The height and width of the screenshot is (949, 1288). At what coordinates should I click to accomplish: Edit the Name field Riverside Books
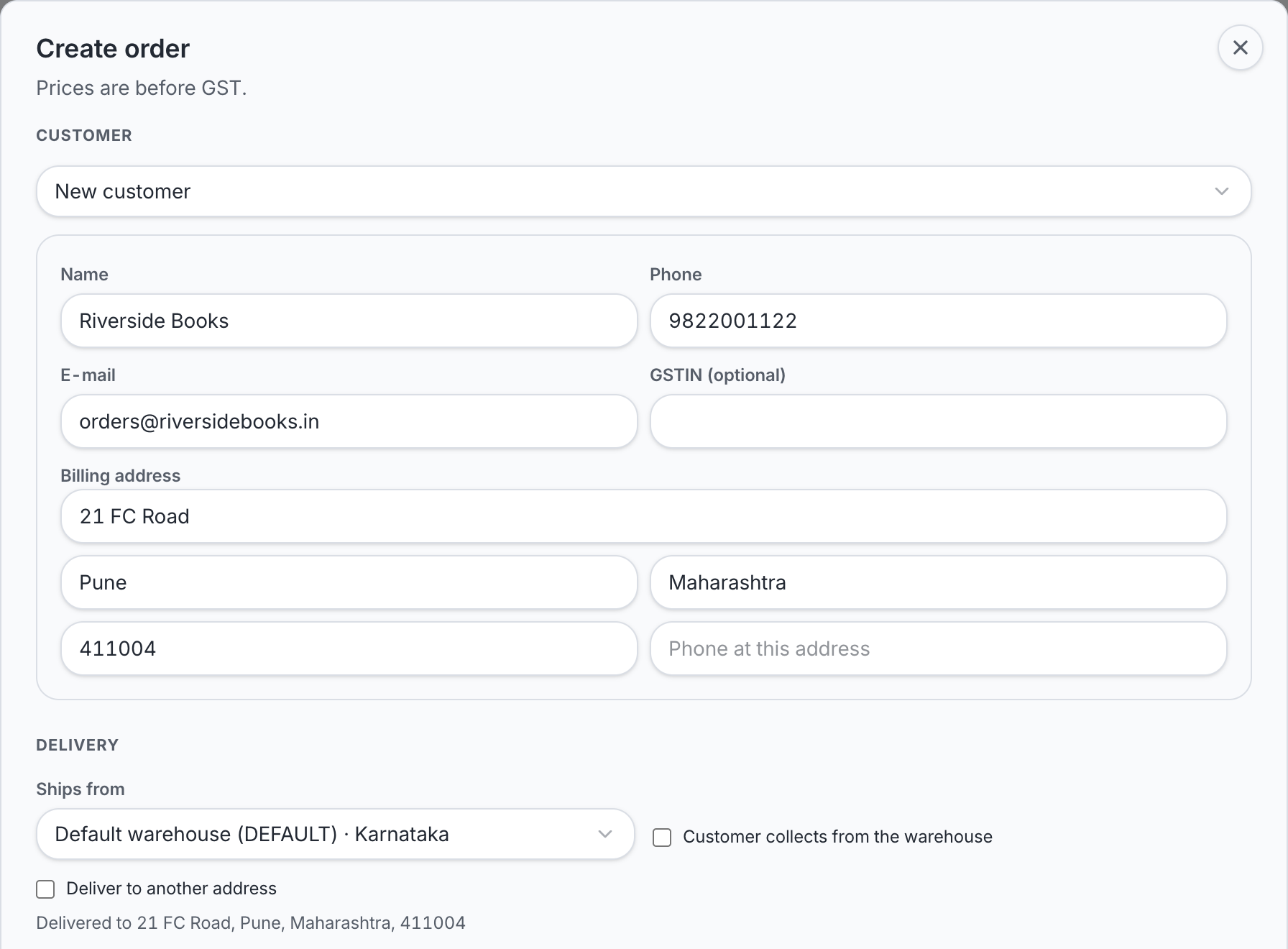click(x=349, y=321)
